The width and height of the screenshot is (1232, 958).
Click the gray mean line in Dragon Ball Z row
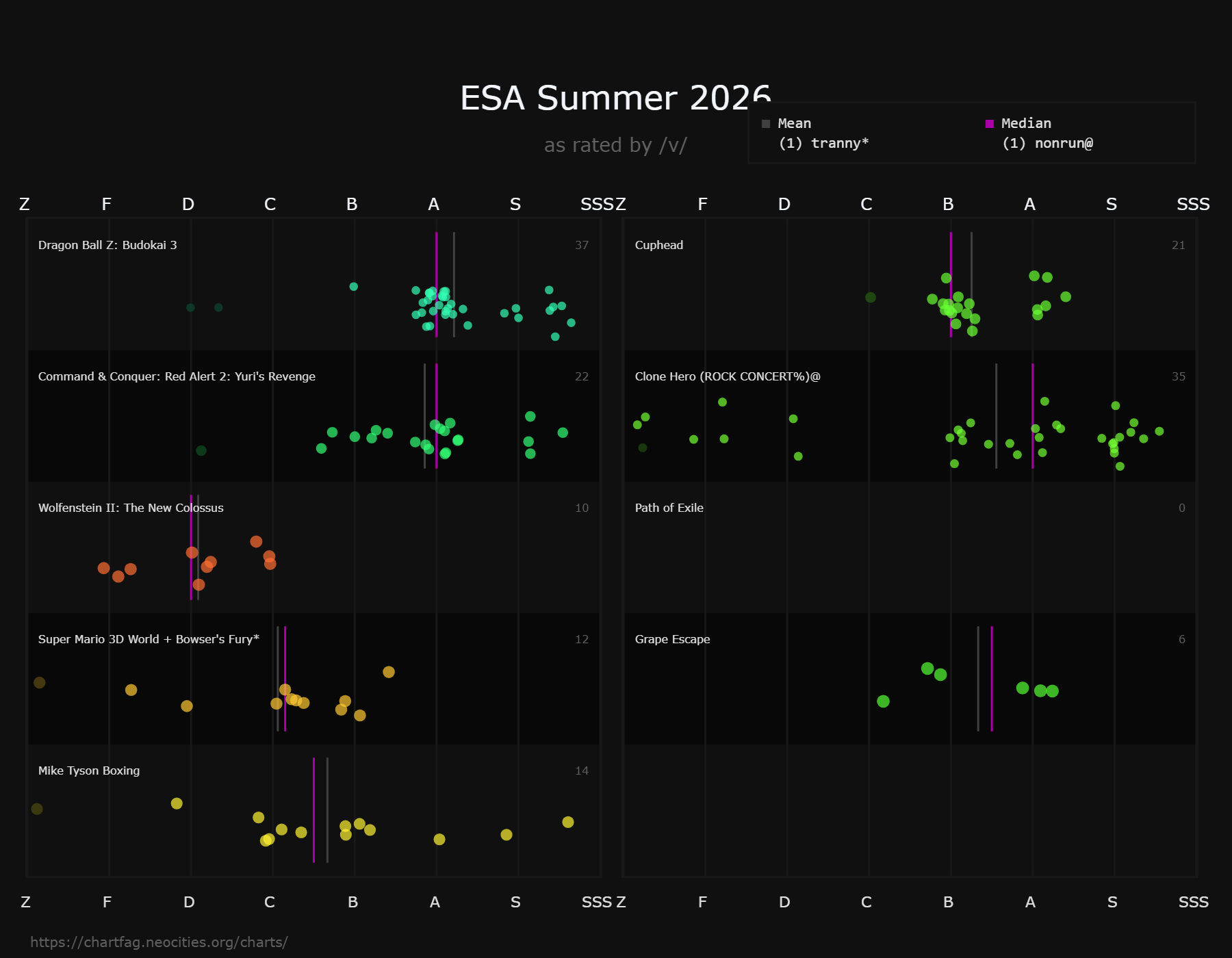coord(454,285)
